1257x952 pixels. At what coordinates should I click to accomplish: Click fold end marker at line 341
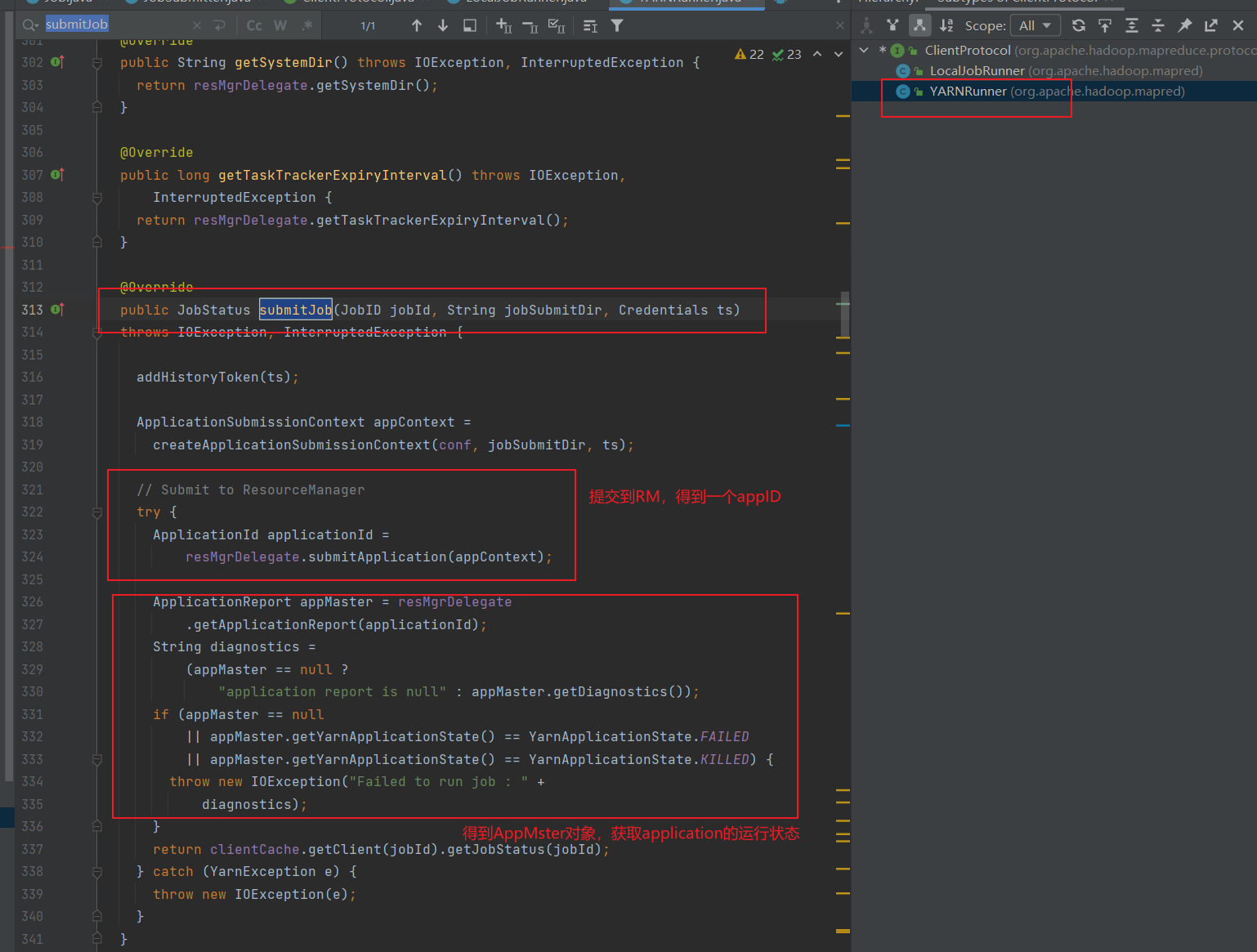97,939
